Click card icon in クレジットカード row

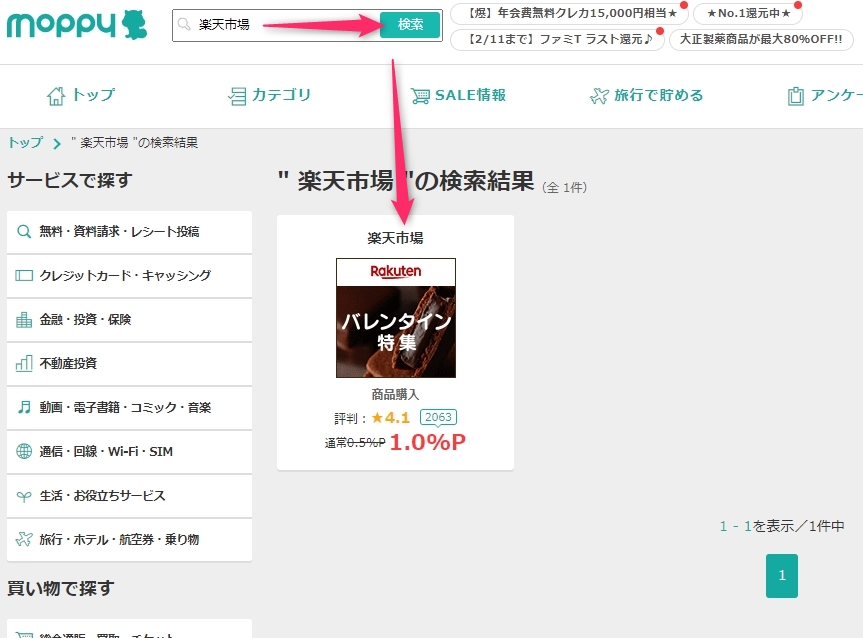point(24,275)
